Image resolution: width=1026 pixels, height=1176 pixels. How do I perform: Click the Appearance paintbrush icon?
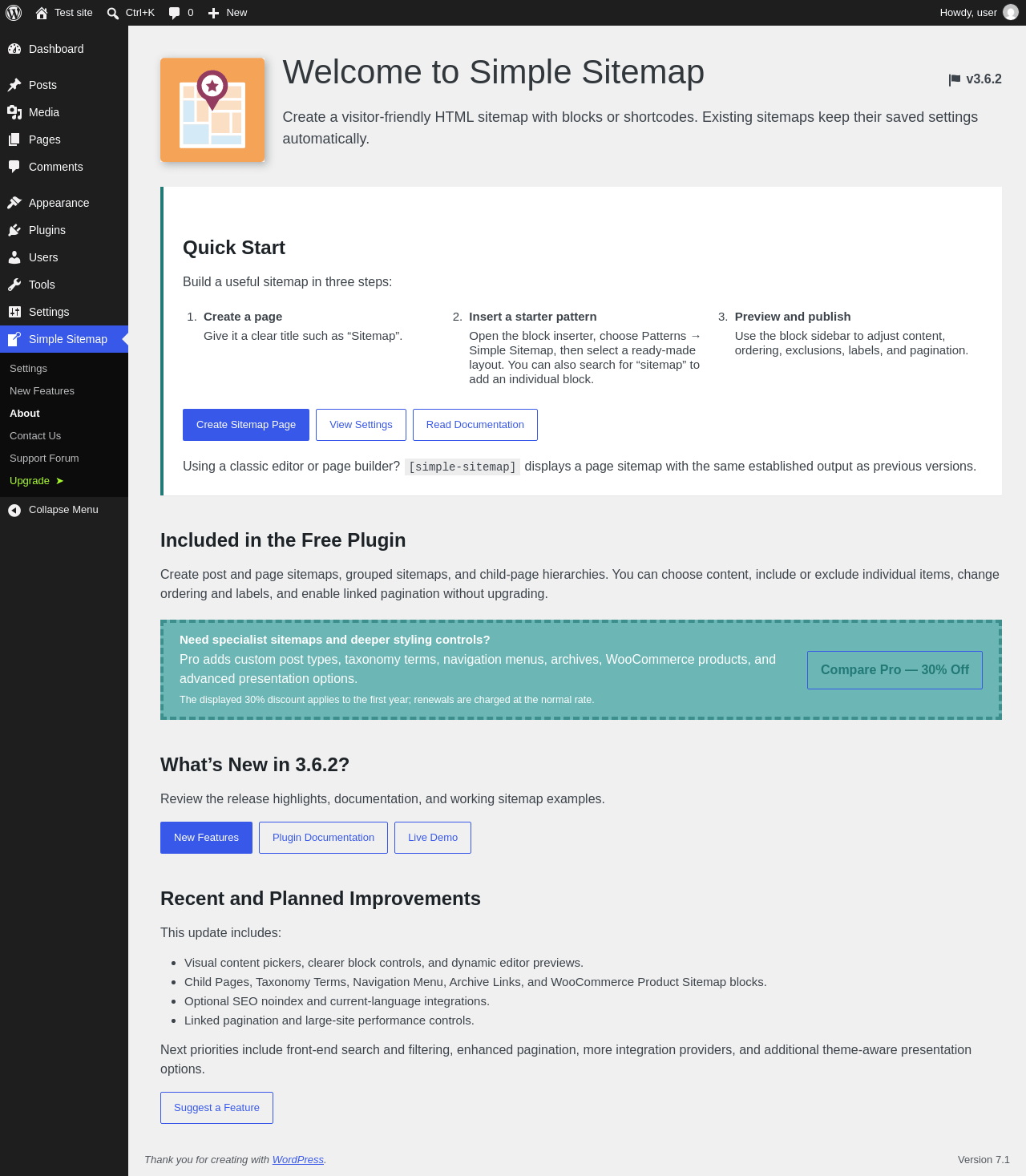14,203
